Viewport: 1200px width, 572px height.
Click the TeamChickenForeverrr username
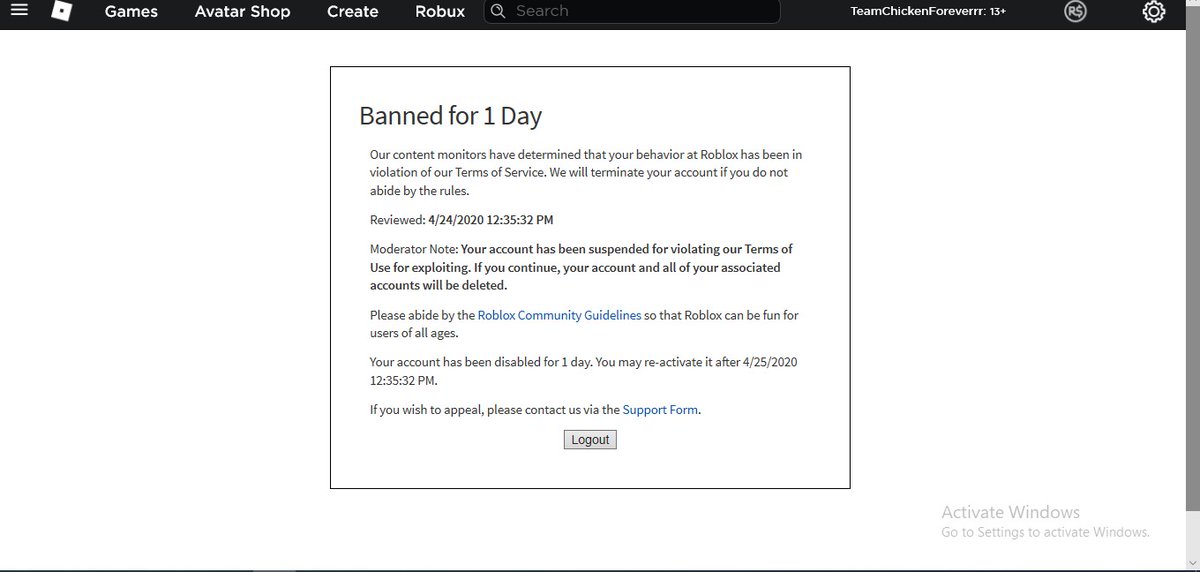pyautogui.click(x=915, y=12)
